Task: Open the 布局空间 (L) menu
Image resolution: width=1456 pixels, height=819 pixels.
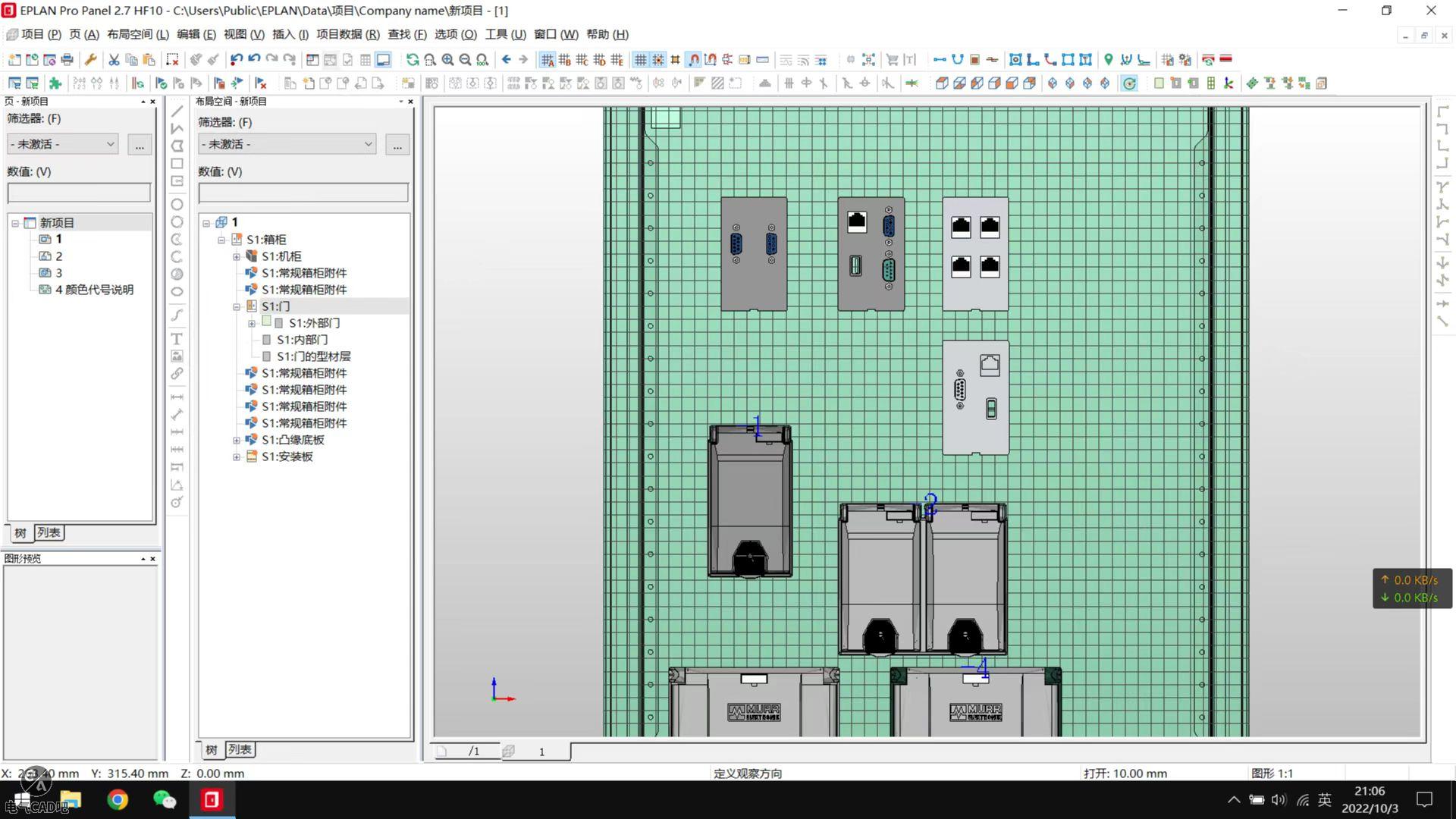Action: pos(138,34)
